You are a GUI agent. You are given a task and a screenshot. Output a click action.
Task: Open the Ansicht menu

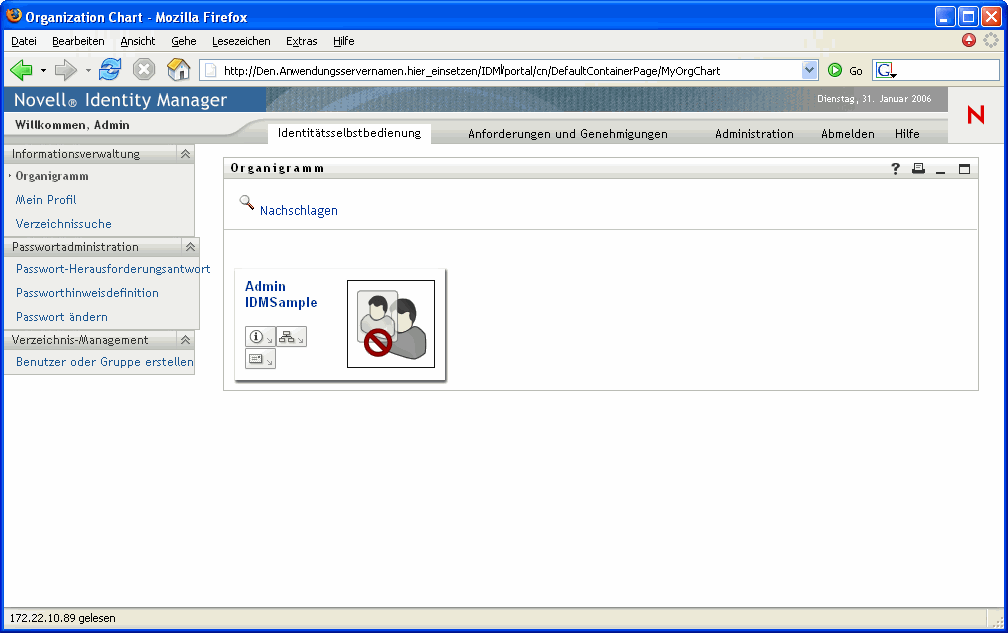138,41
